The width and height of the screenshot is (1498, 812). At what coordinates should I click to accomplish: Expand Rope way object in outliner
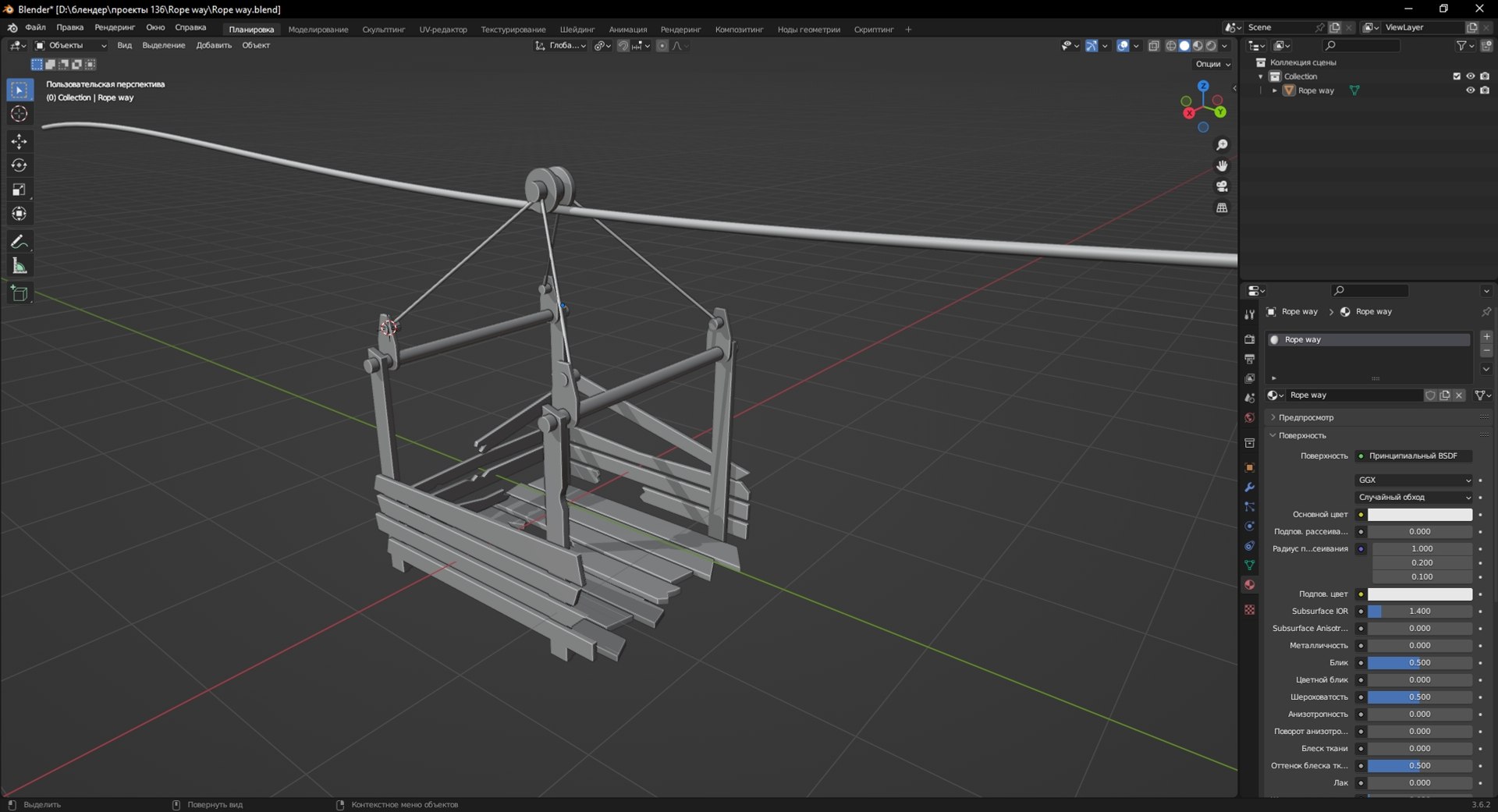[x=1275, y=90]
